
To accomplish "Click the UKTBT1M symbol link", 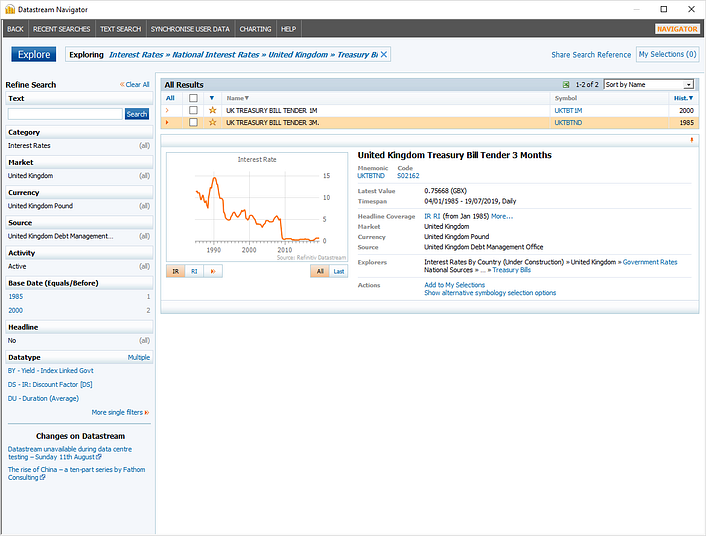I will [568, 110].
